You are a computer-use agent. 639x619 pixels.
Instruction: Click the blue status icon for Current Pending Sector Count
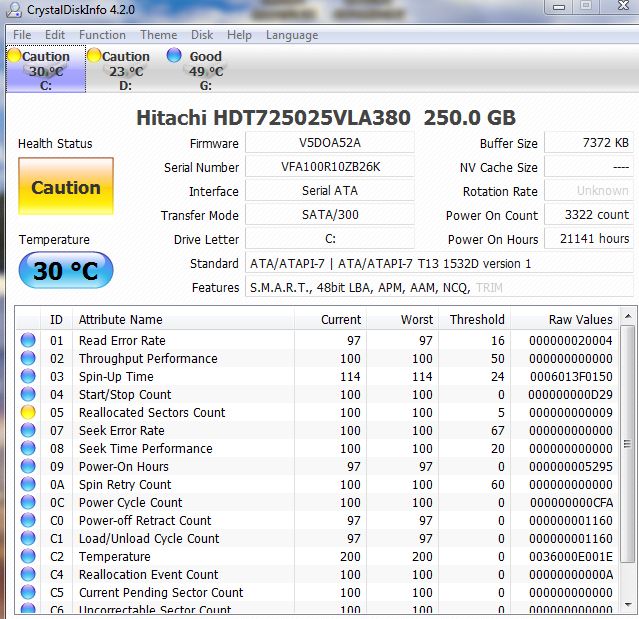(28, 592)
